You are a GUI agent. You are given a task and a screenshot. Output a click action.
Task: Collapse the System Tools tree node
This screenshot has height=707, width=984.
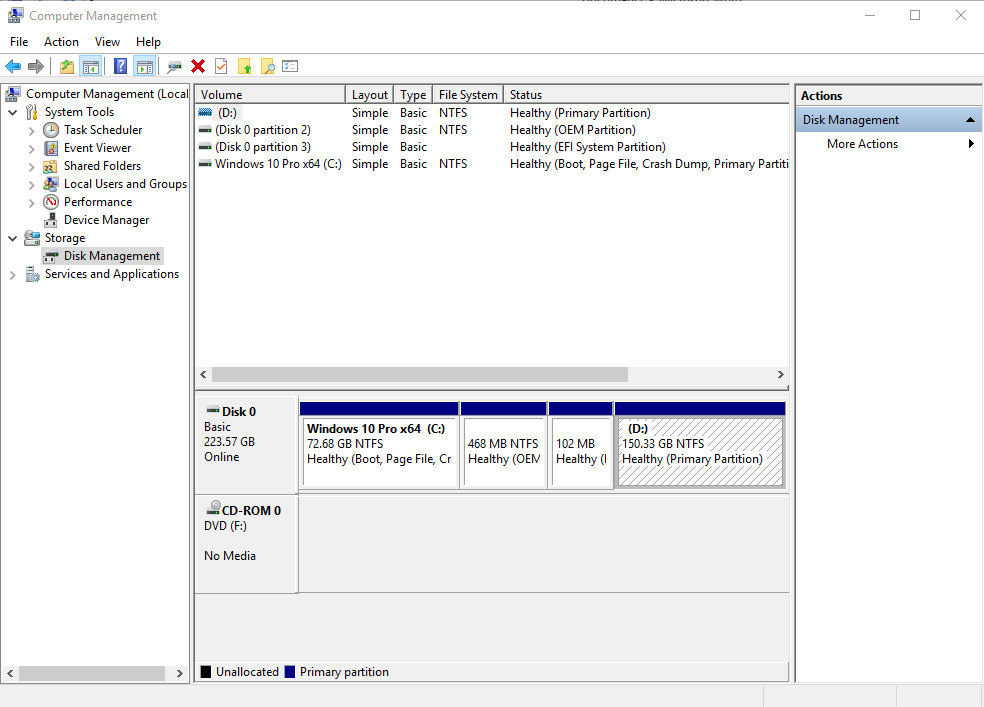(x=13, y=112)
